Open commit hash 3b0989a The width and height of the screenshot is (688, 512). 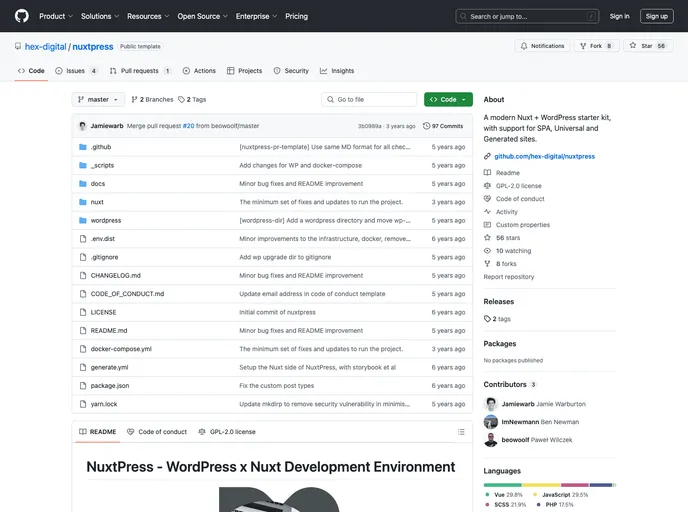click(369, 126)
